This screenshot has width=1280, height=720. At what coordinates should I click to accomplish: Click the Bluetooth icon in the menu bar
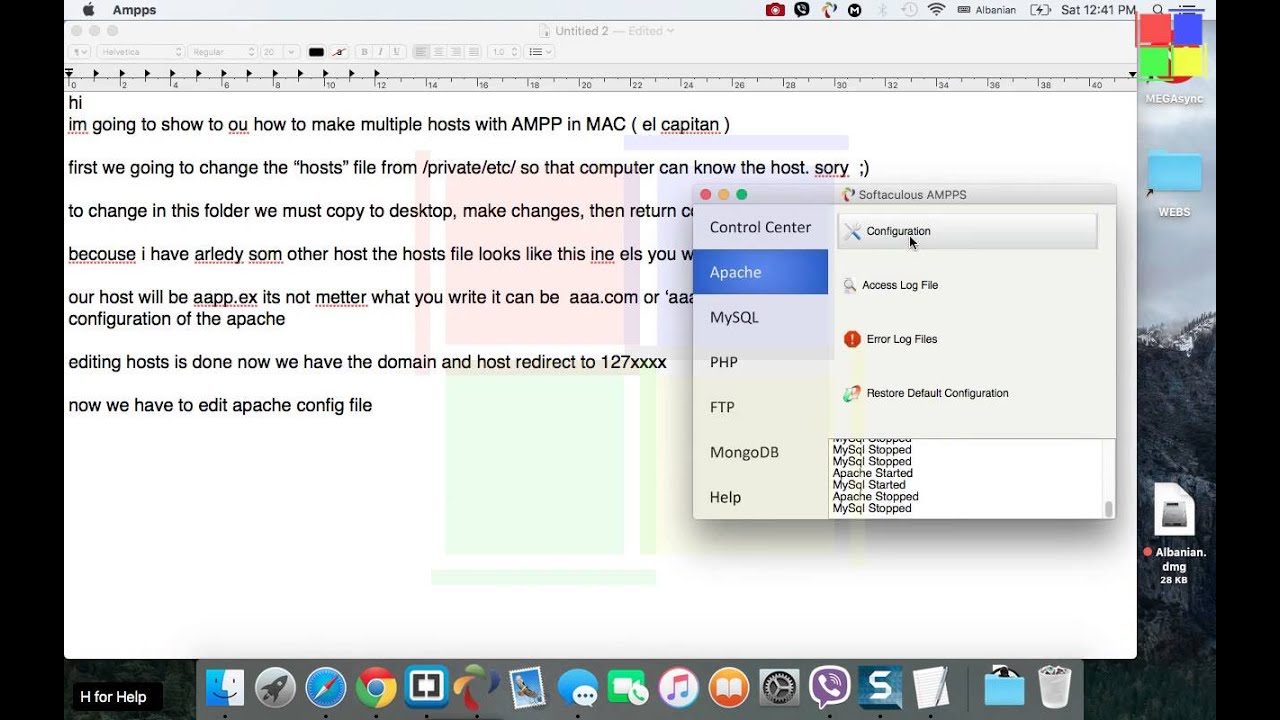click(x=882, y=10)
